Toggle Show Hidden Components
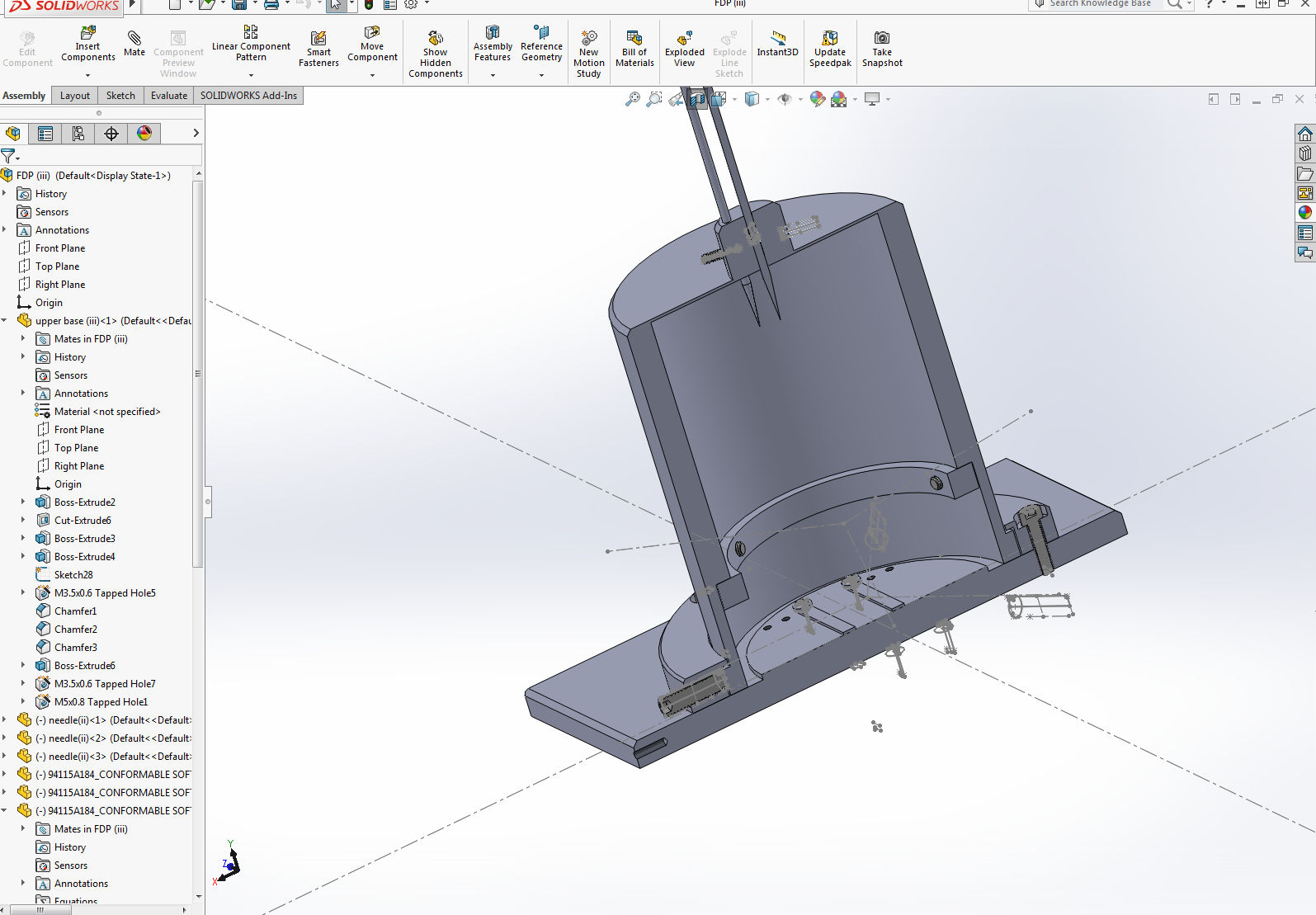This screenshot has width=1316, height=915. 435,54
